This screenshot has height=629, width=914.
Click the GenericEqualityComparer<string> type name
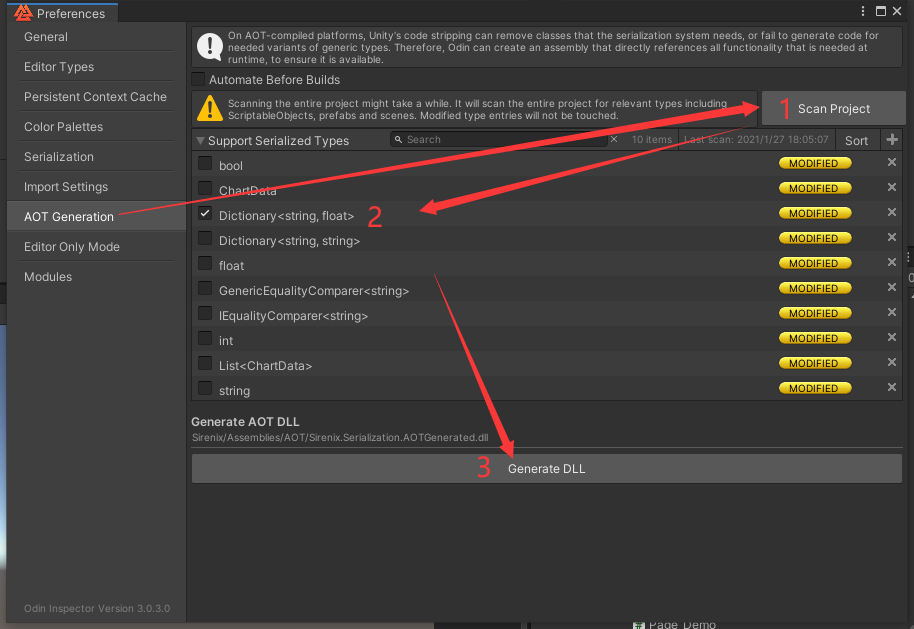click(x=314, y=290)
